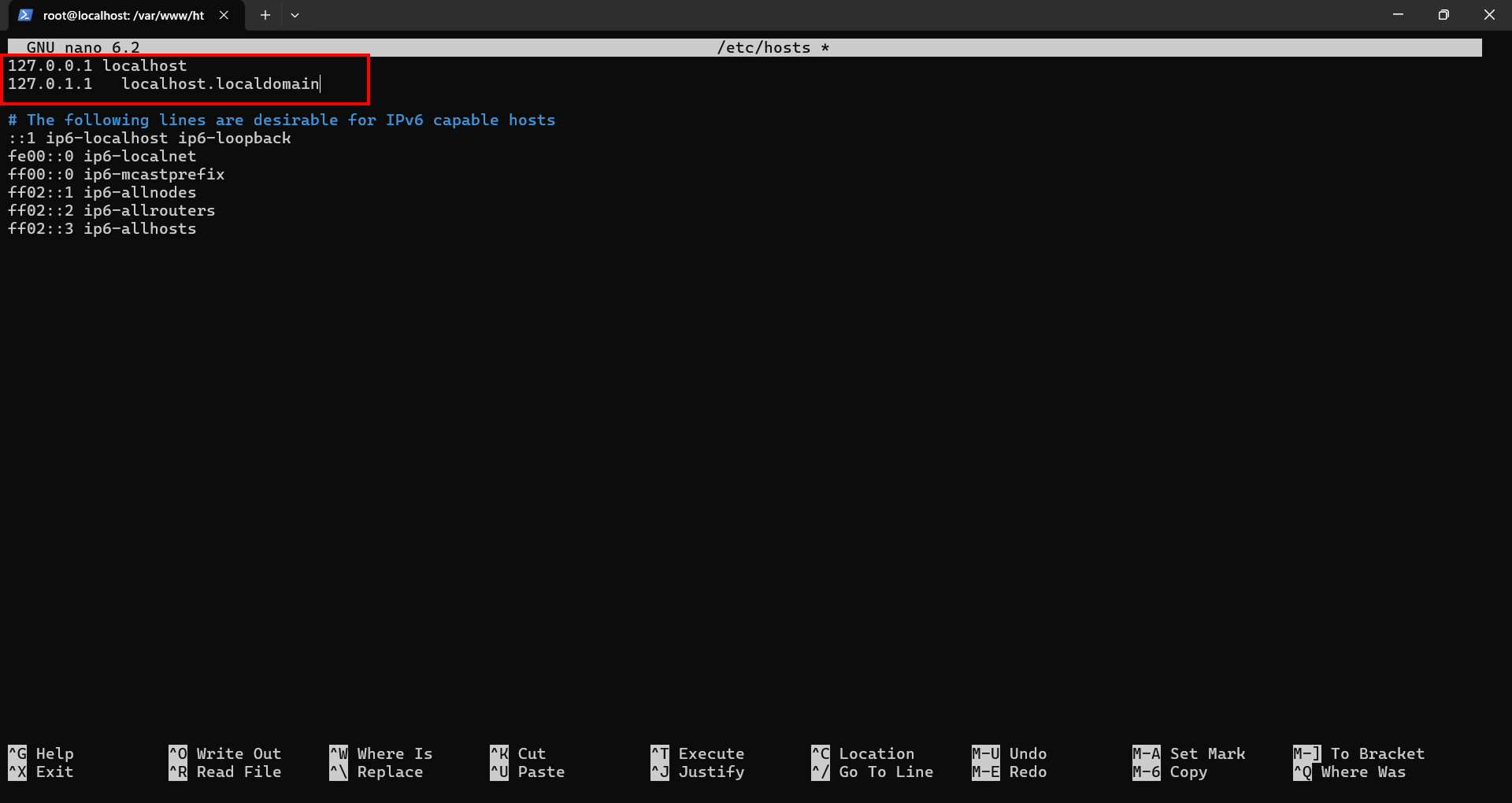Click the ^O Write Out shortcut

225,753
